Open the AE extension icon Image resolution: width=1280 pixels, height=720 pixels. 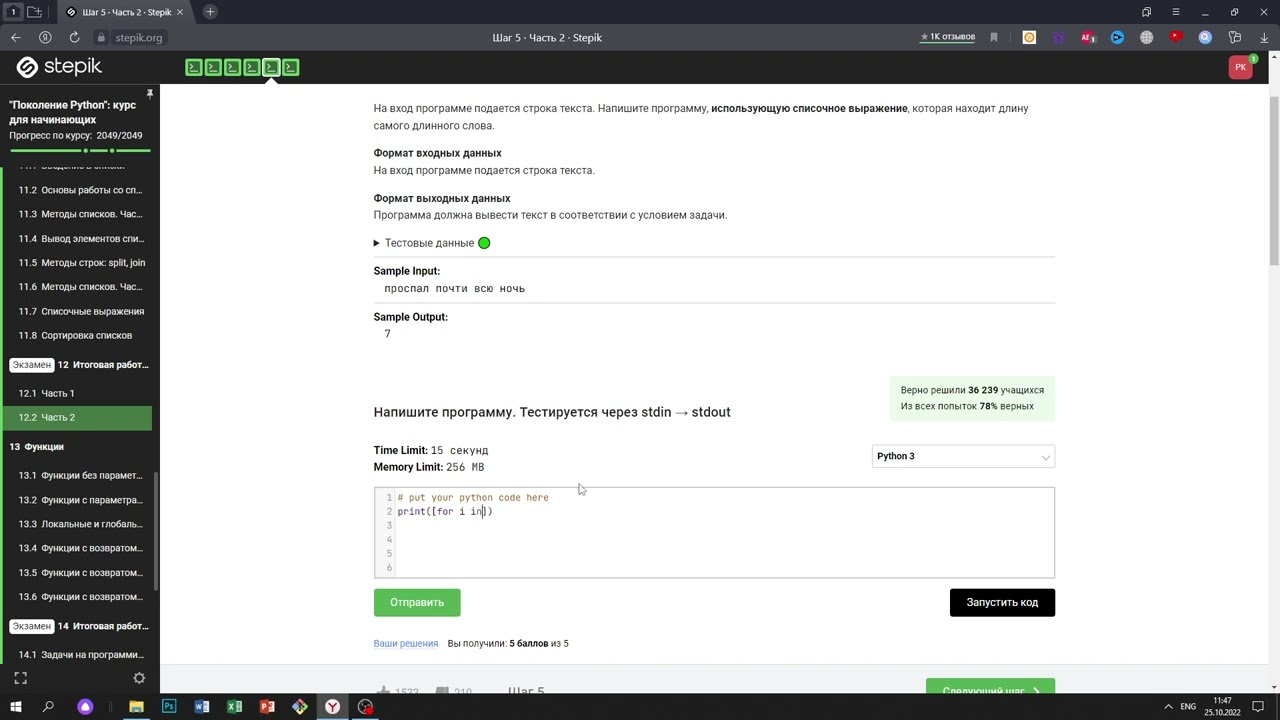[x=1088, y=37]
